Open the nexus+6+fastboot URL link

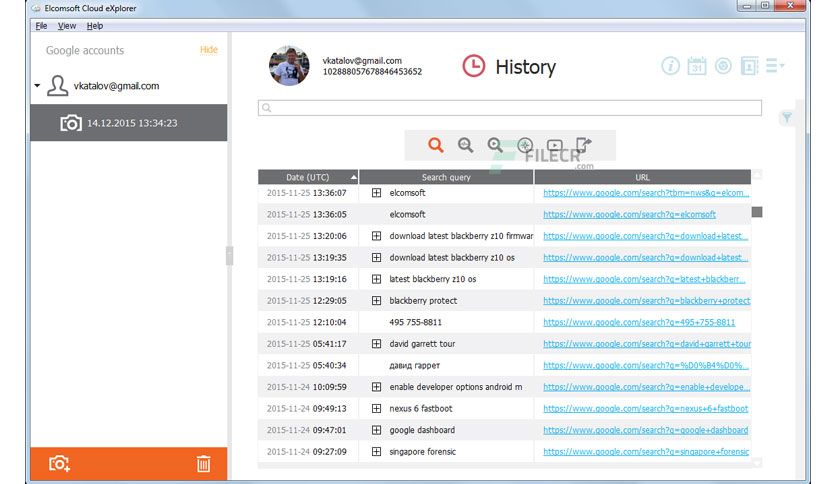coord(645,408)
